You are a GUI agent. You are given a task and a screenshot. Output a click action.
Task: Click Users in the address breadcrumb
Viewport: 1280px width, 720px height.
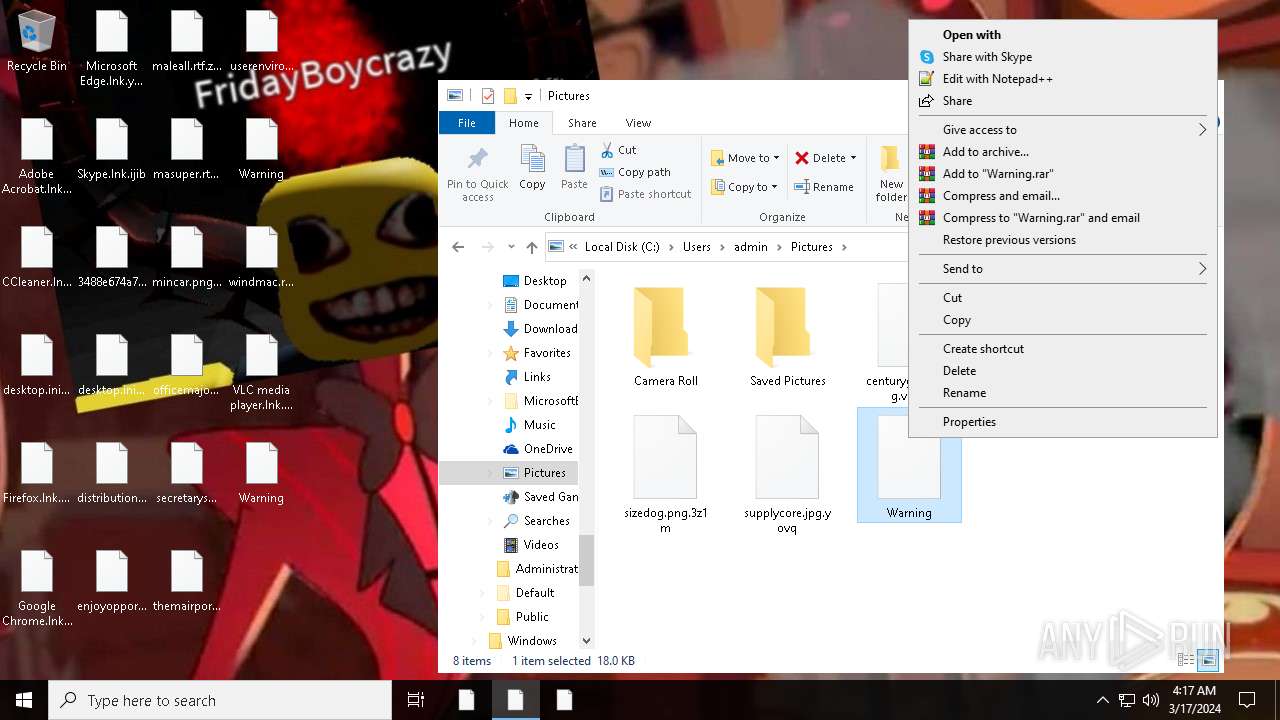[697, 247]
